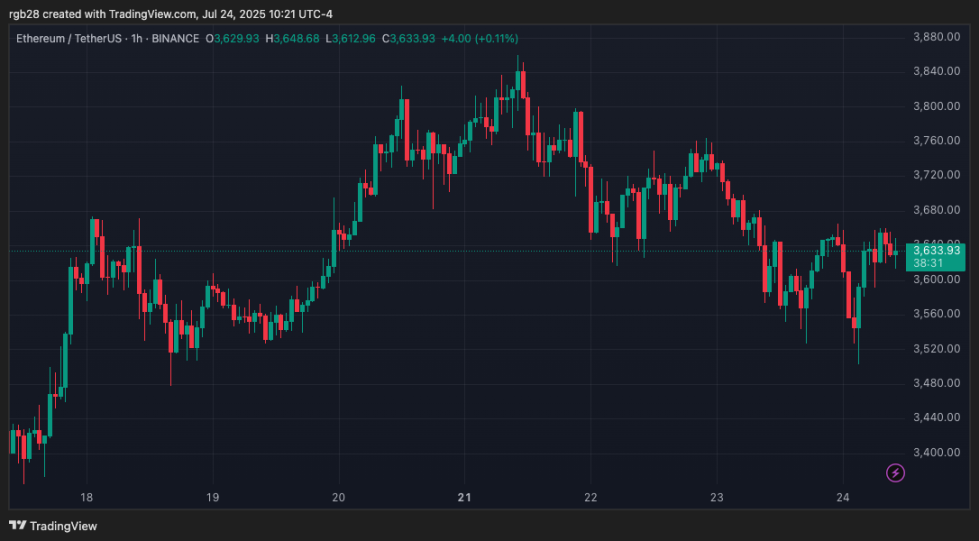Viewport: 979px width, 541px height.
Task: Click the TradingView logo at bottom left
Action: coord(53,525)
